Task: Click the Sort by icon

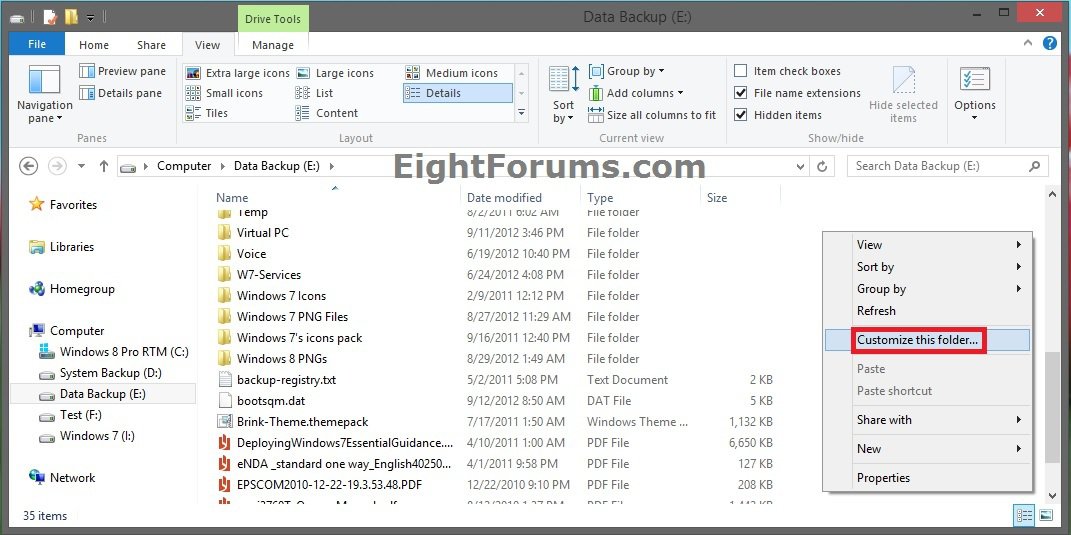Action: (x=563, y=82)
